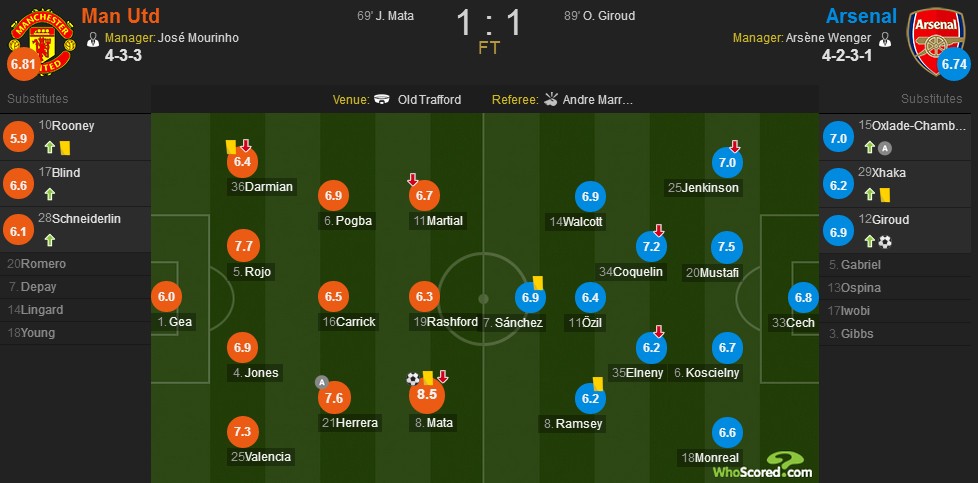Click the goal ball icon above Mata

(x=413, y=378)
